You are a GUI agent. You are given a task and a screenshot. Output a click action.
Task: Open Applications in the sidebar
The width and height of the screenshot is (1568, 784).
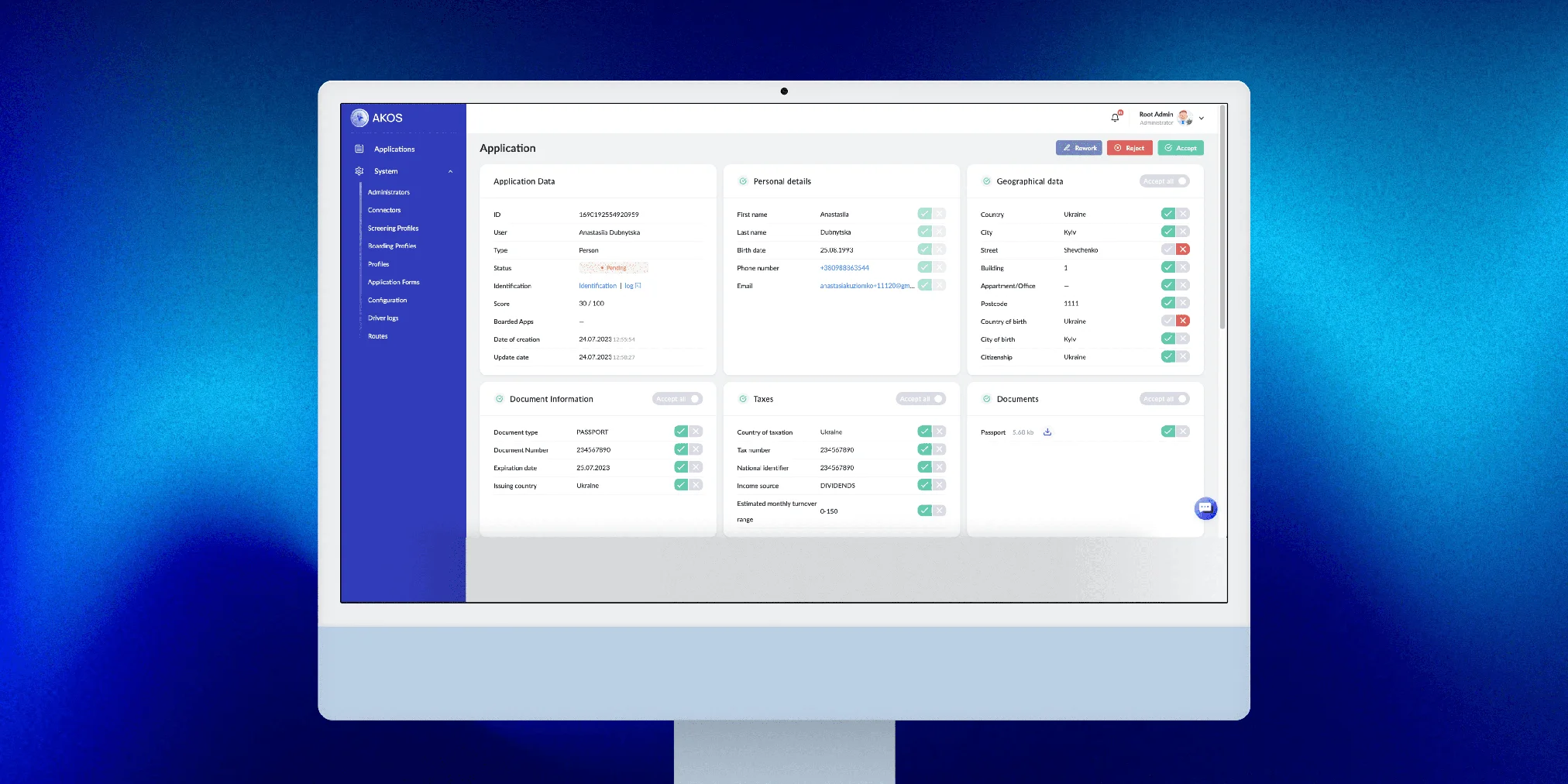pyautogui.click(x=394, y=149)
